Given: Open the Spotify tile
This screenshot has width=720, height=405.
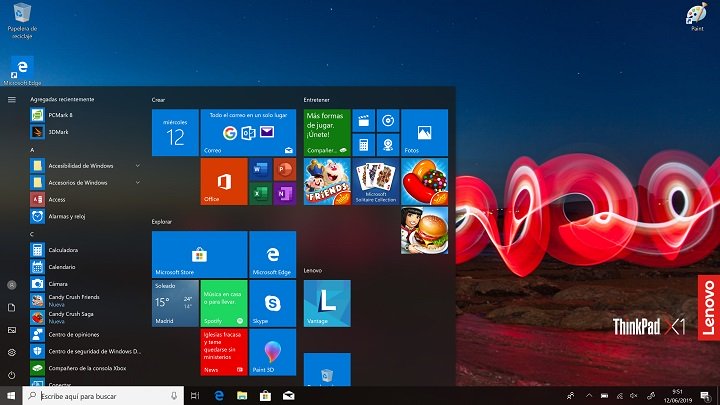Looking at the screenshot, I should click(224, 303).
